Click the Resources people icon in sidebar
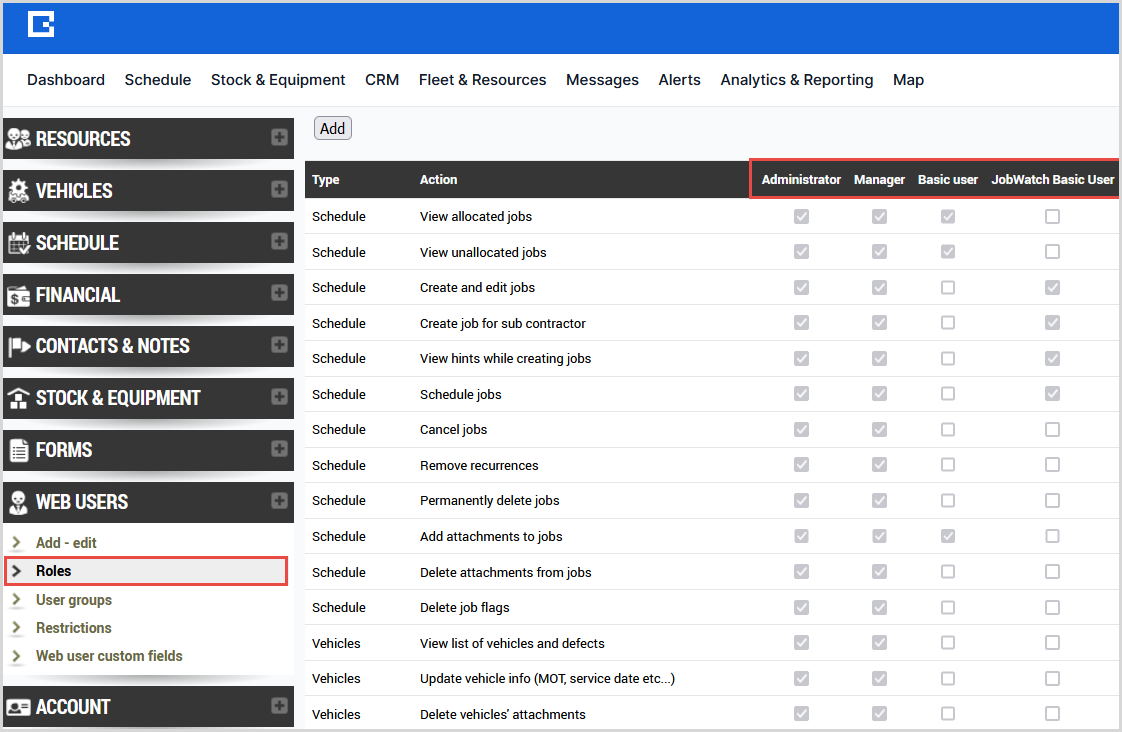The height and width of the screenshot is (732, 1122). (18, 139)
